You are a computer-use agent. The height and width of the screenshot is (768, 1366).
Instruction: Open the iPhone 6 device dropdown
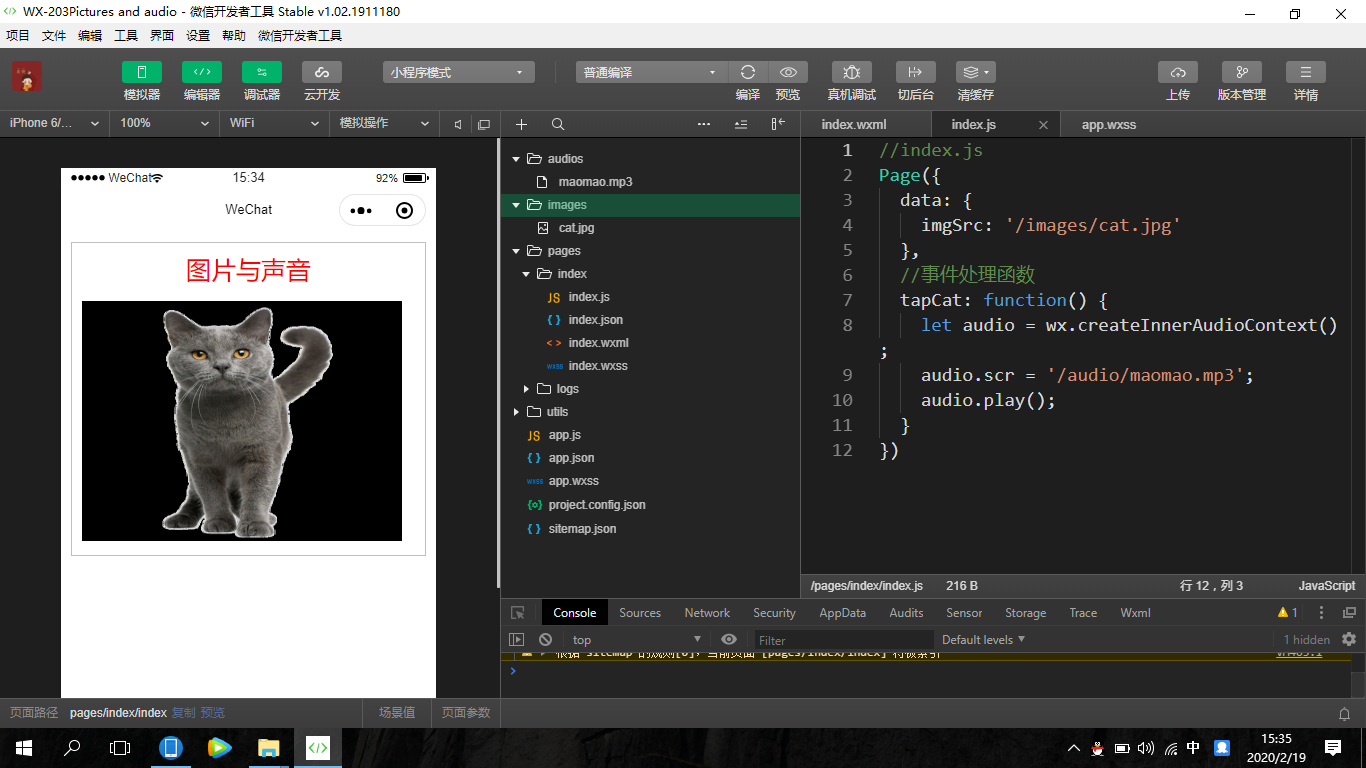point(55,123)
